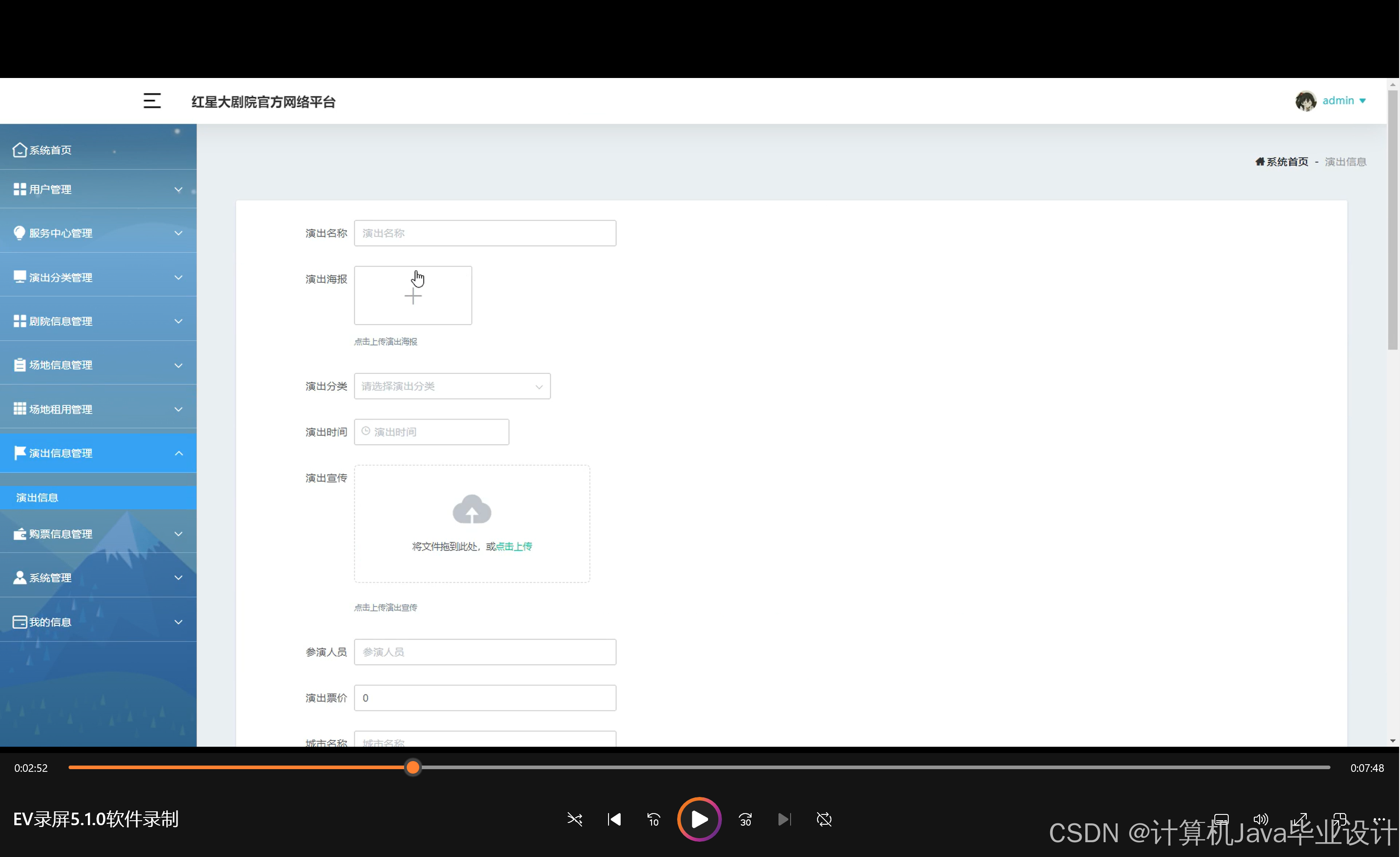
Task: Rewind the video 10 seconds
Action: pyautogui.click(x=653, y=819)
